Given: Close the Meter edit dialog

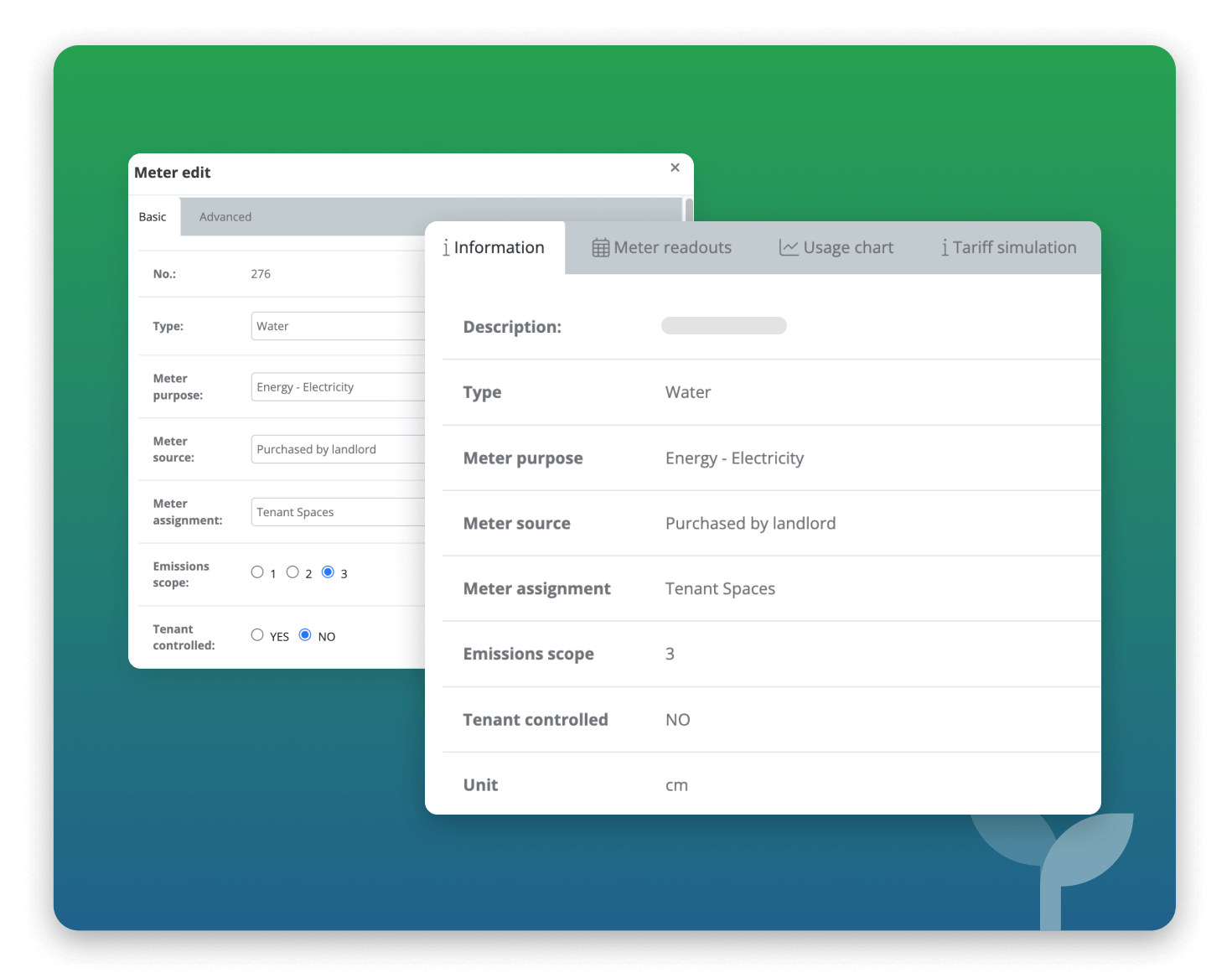Looking at the screenshot, I should [x=675, y=168].
